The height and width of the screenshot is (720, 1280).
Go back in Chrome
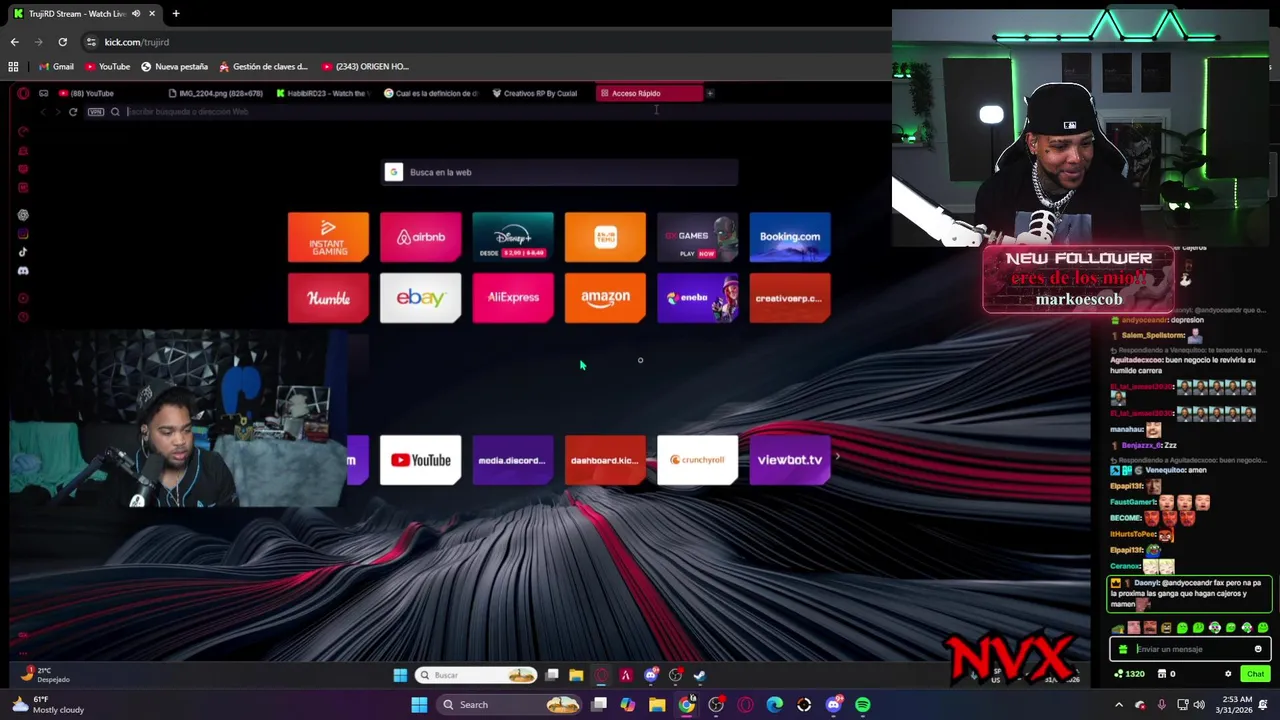click(x=14, y=42)
